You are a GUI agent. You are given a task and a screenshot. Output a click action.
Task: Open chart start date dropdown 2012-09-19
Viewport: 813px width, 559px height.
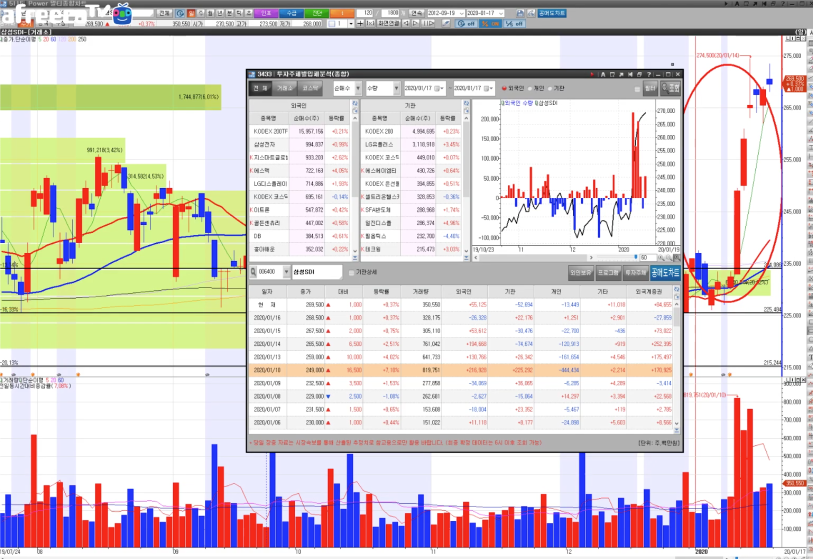460,13
